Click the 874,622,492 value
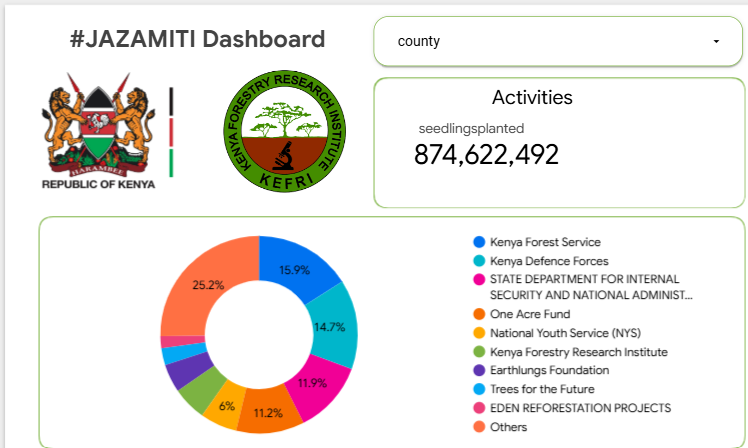Image resolution: width=748 pixels, height=448 pixels. coord(486,155)
